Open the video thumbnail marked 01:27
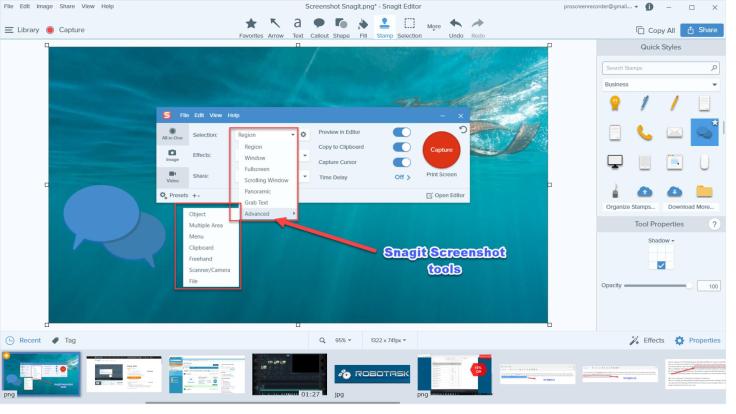 pyautogui.click(x=289, y=375)
